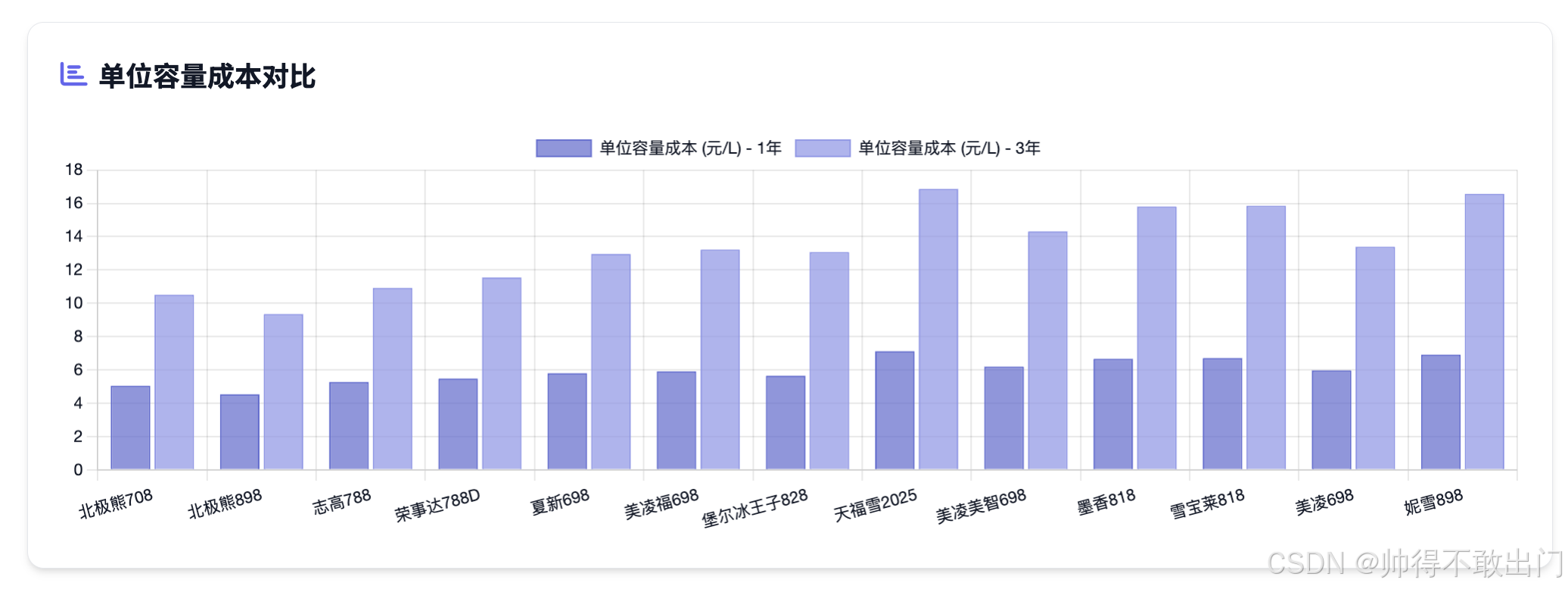
Task: Select the 3年 bar for 夏新698
Action: click(611, 362)
